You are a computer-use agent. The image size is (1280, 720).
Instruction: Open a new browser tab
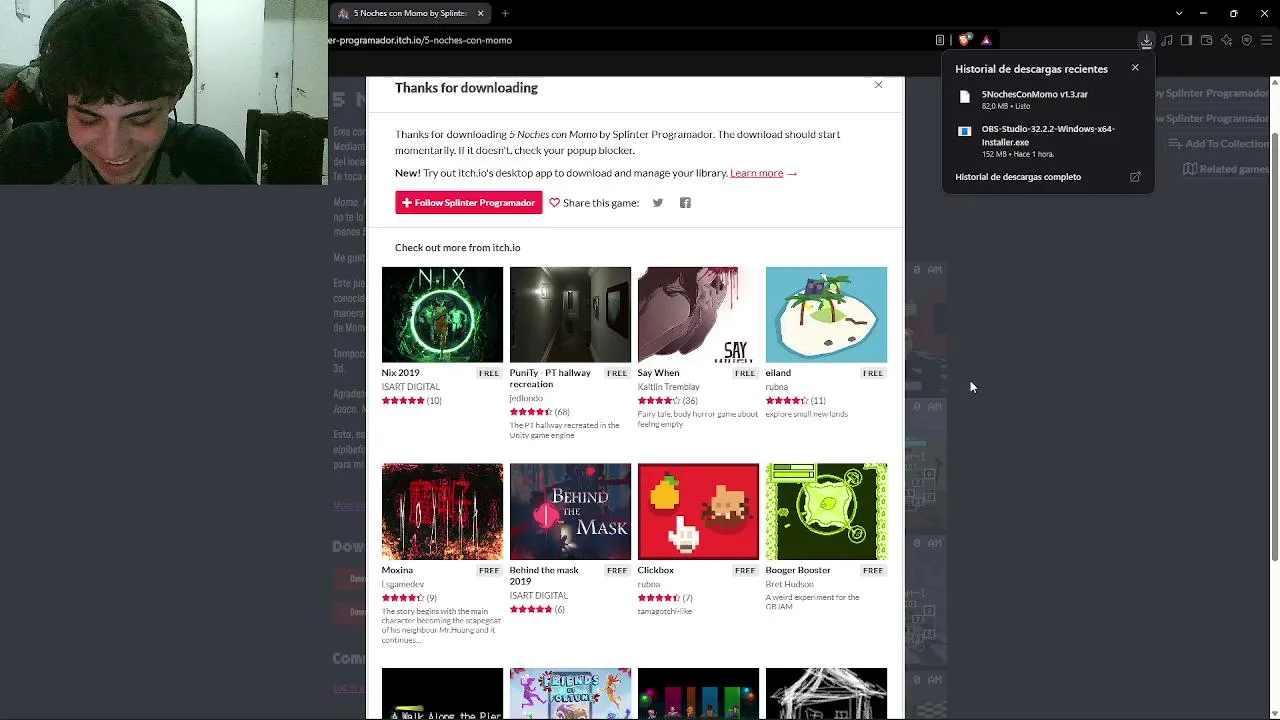click(x=505, y=13)
